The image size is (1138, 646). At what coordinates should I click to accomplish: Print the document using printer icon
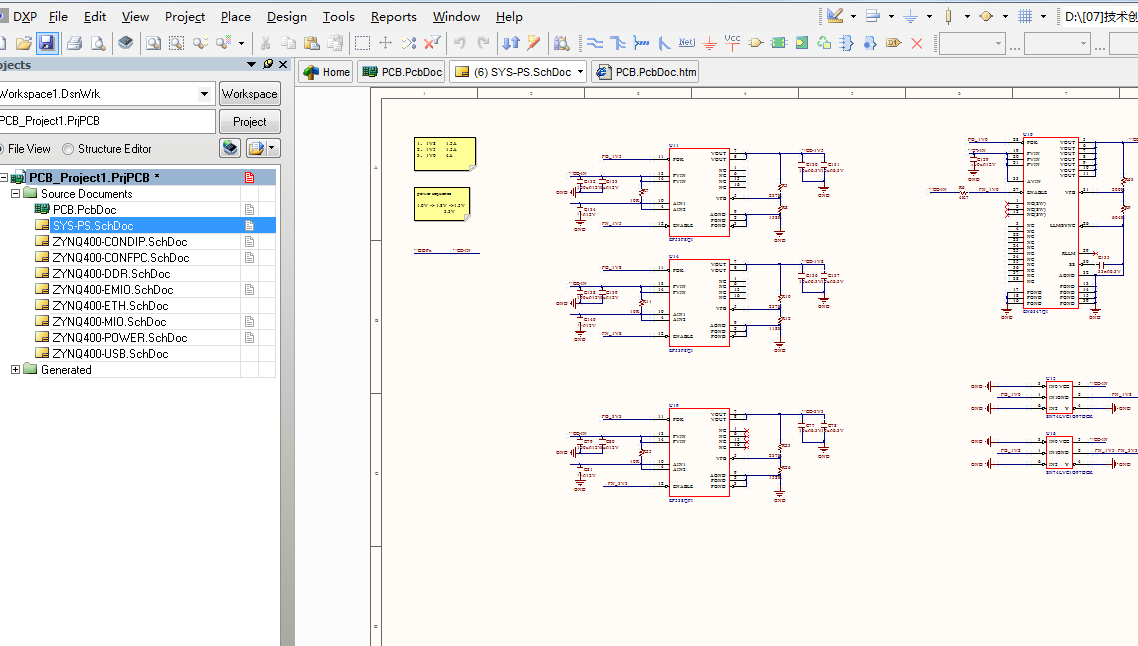point(75,44)
